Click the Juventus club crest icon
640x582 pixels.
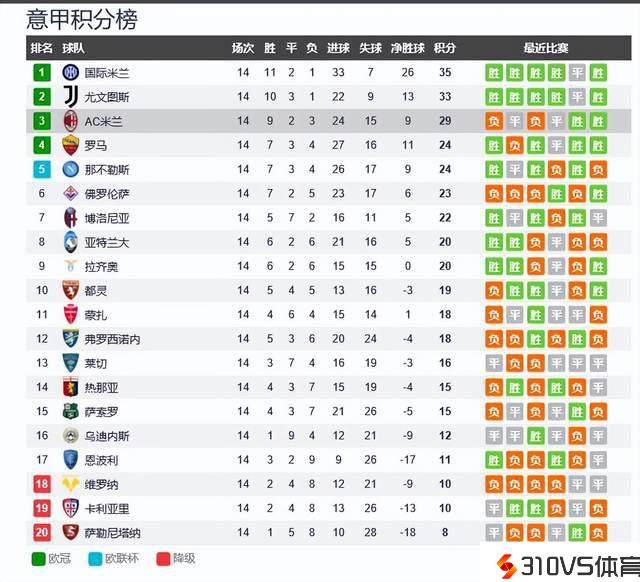71,97
